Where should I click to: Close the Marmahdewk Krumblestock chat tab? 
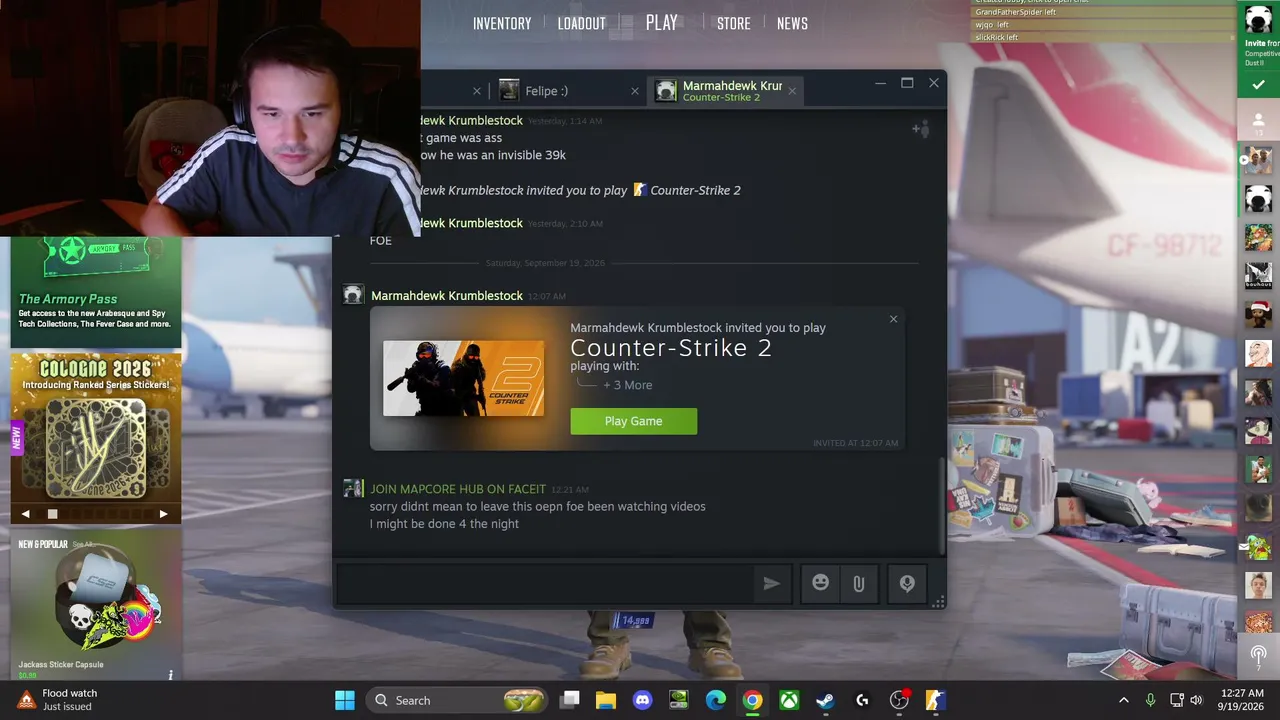click(792, 91)
